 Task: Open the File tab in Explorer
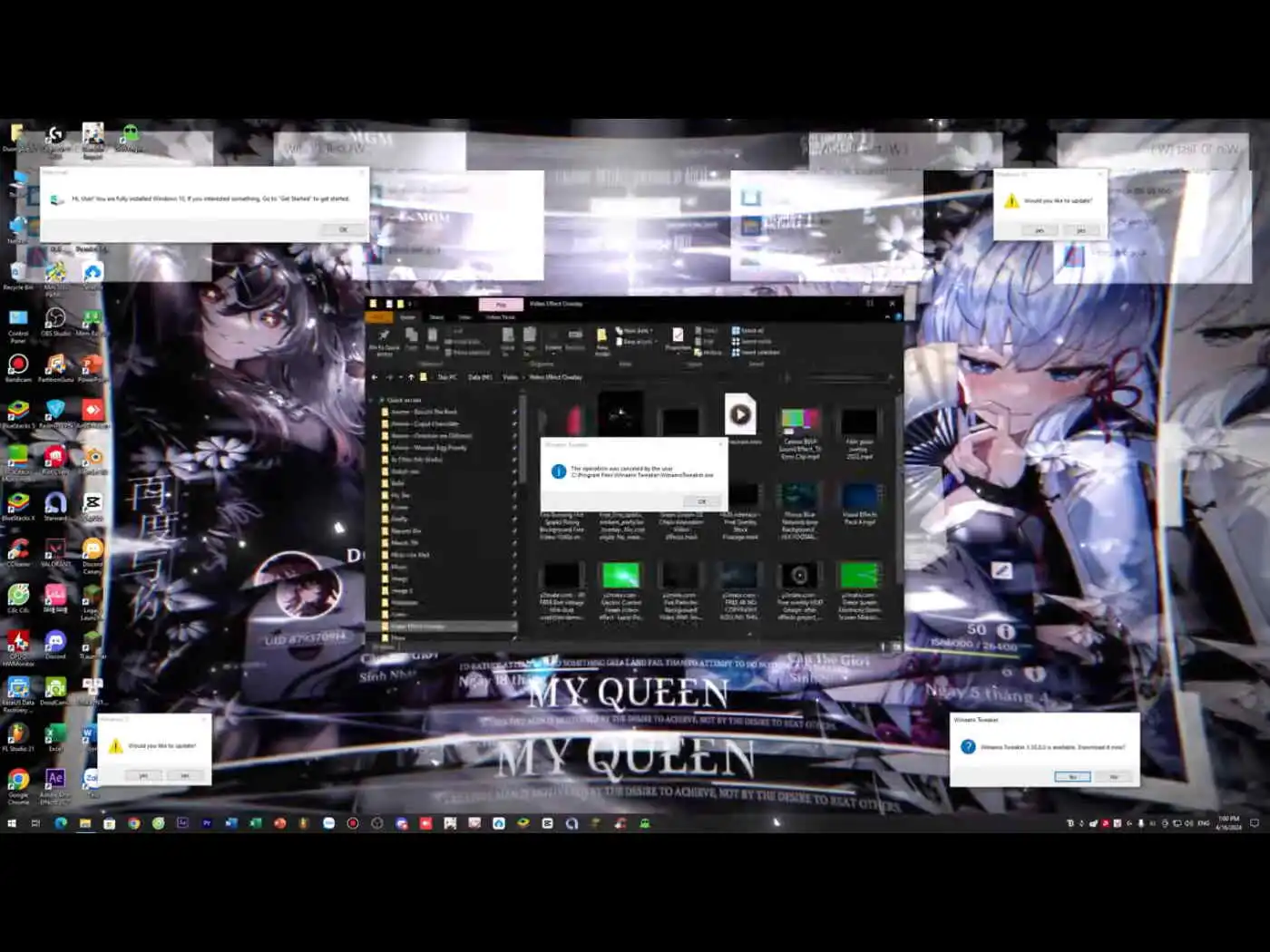[378, 317]
